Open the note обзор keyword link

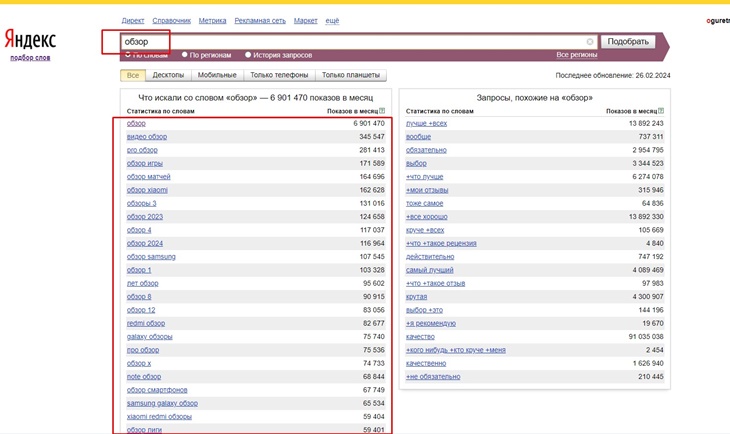pos(144,377)
